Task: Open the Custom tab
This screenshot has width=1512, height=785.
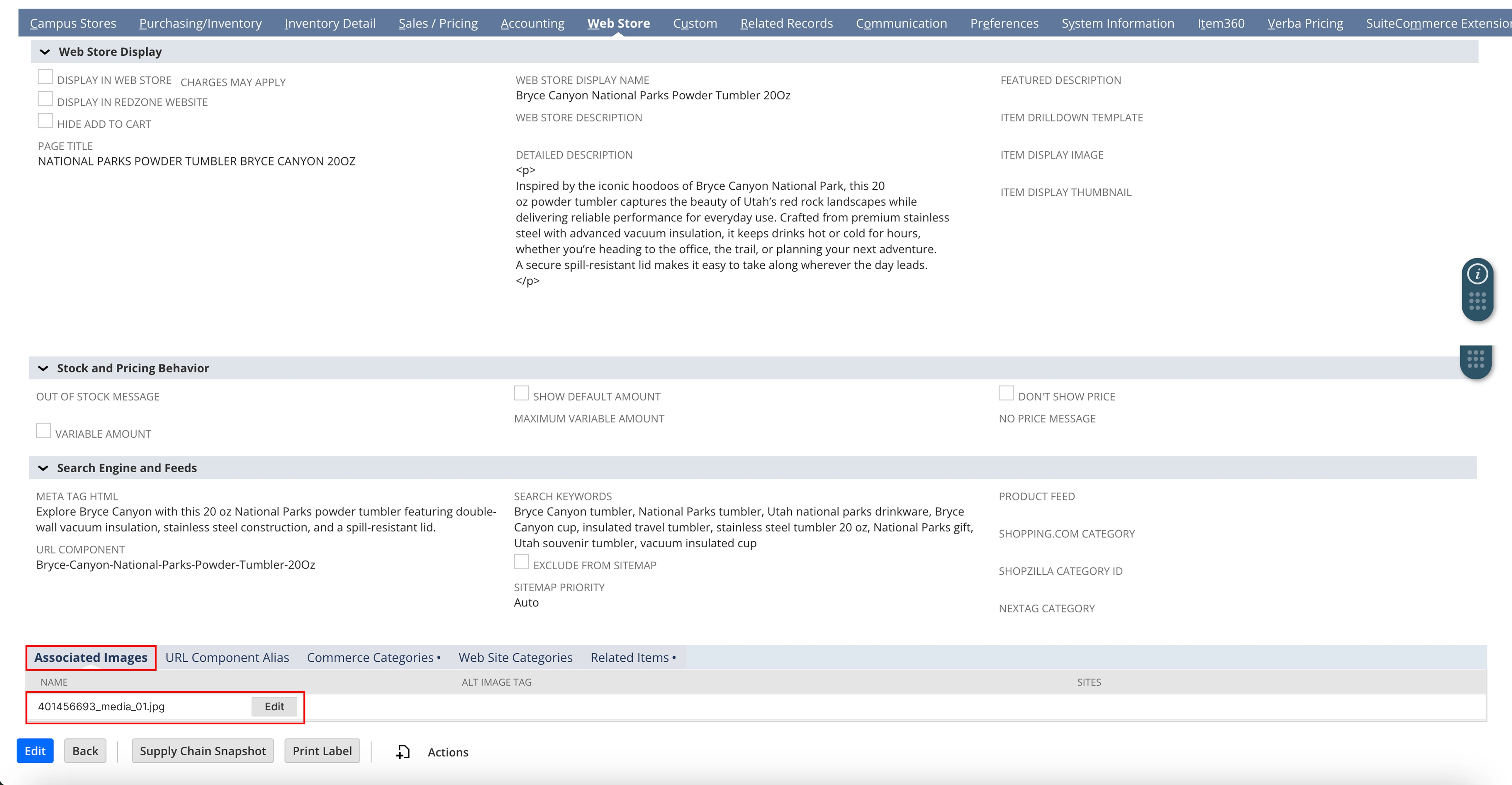Action: 695,23
